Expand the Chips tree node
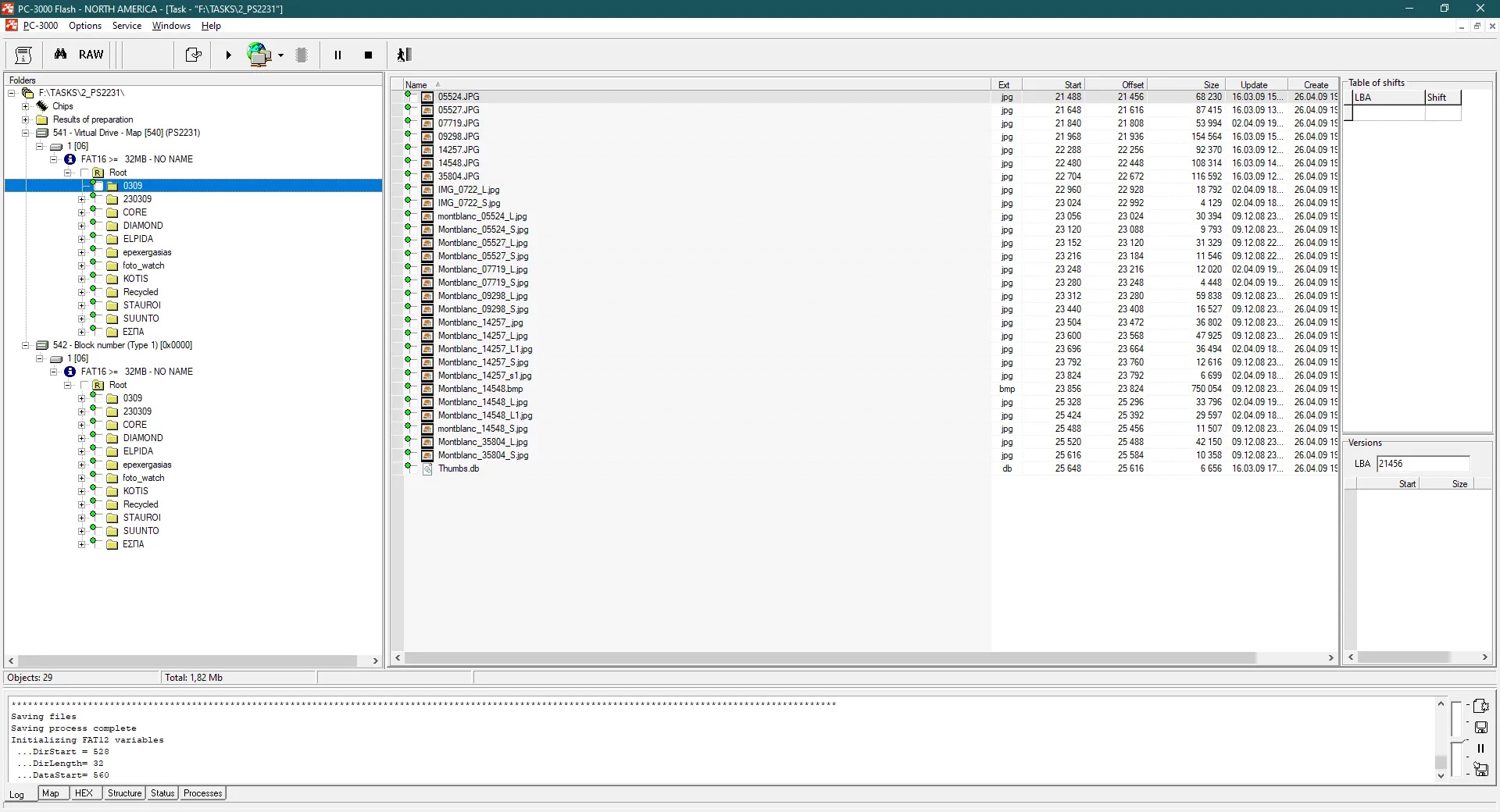This screenshot has height=812, width=1500. point(26,106)
